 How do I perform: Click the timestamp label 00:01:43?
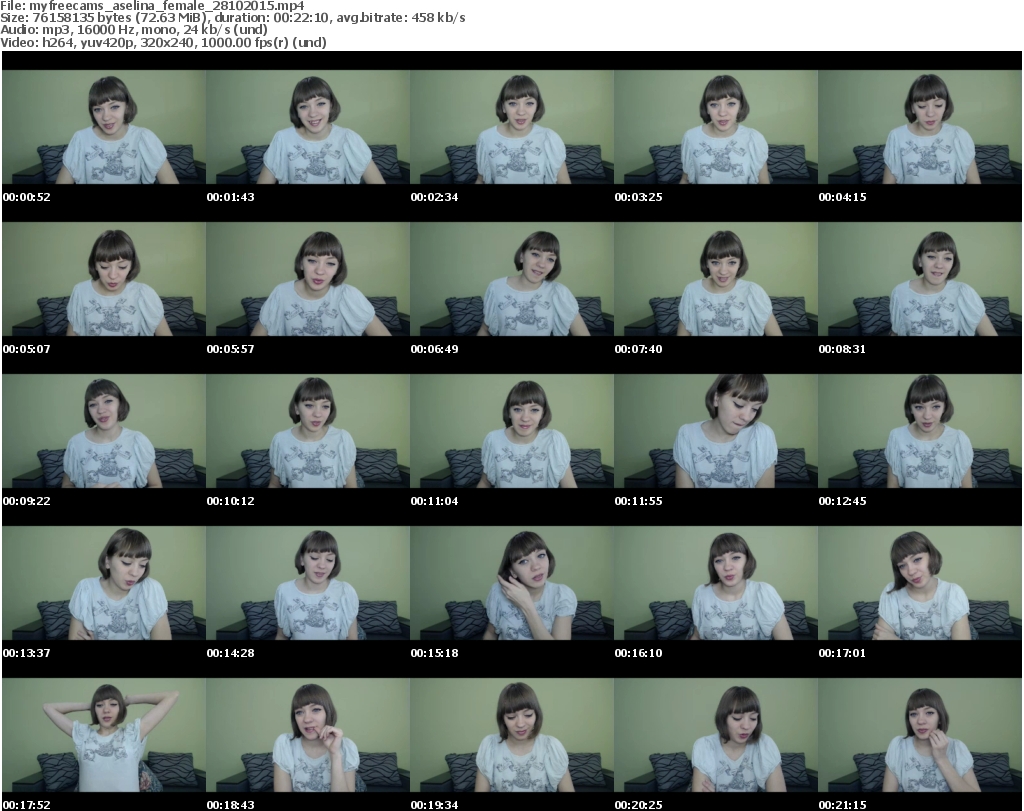231,197
